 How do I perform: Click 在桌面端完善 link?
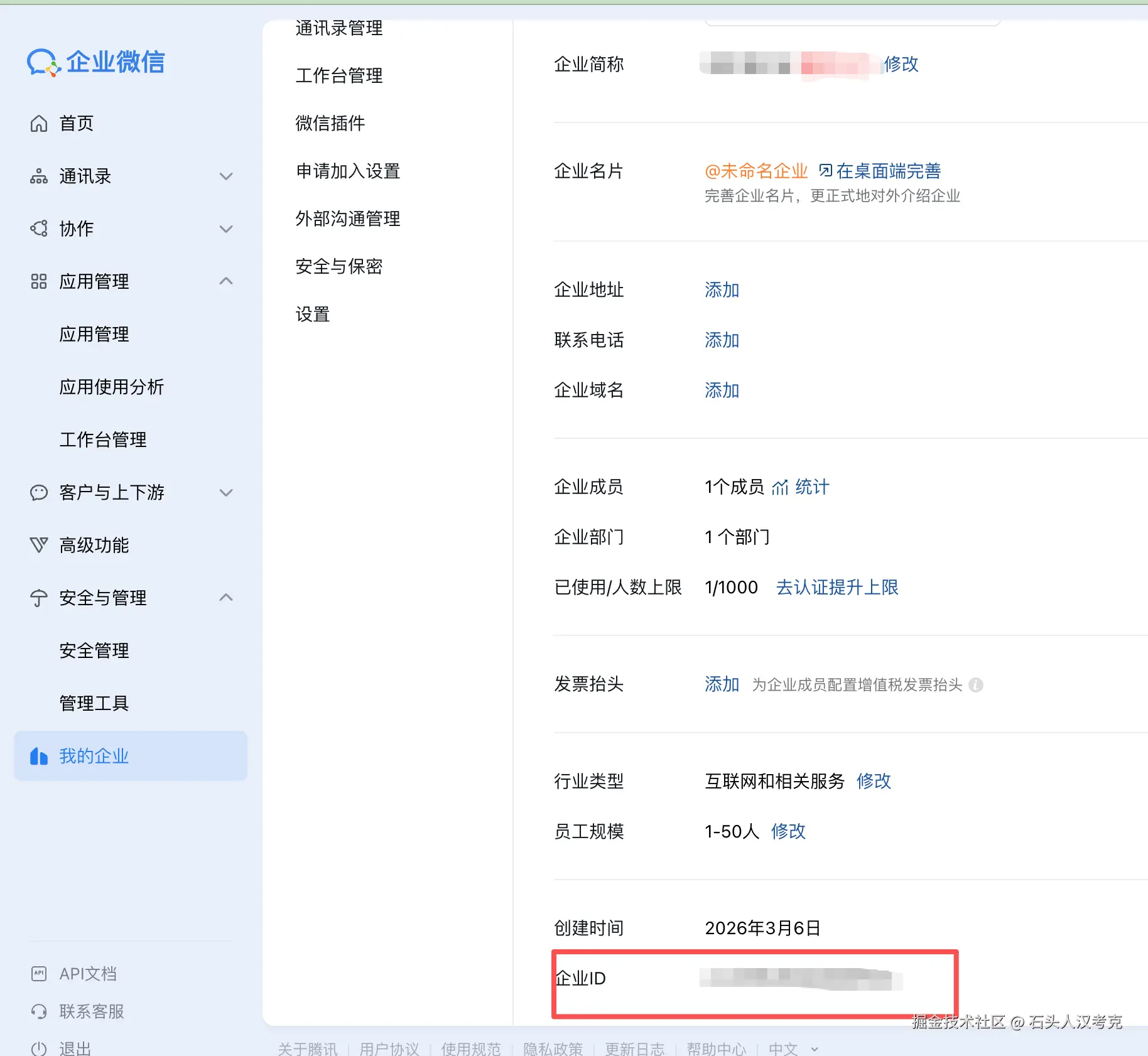[889, 171]
